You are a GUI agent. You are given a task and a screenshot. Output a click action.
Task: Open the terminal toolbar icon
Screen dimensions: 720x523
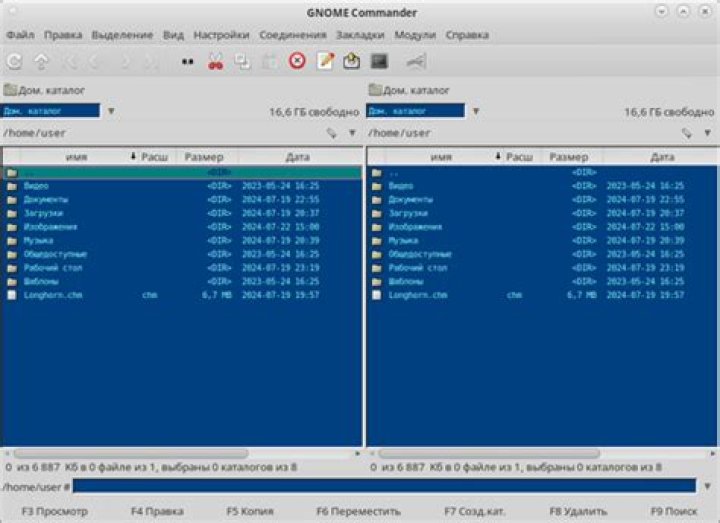coord(379,61)
